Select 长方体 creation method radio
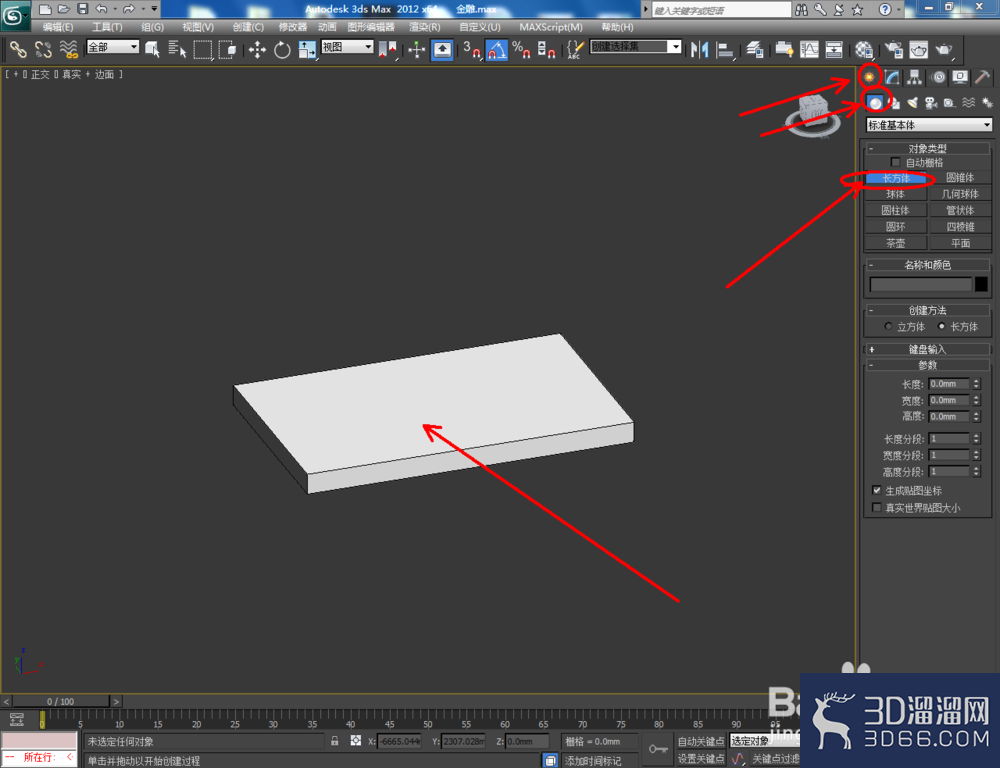 [941, 326]
